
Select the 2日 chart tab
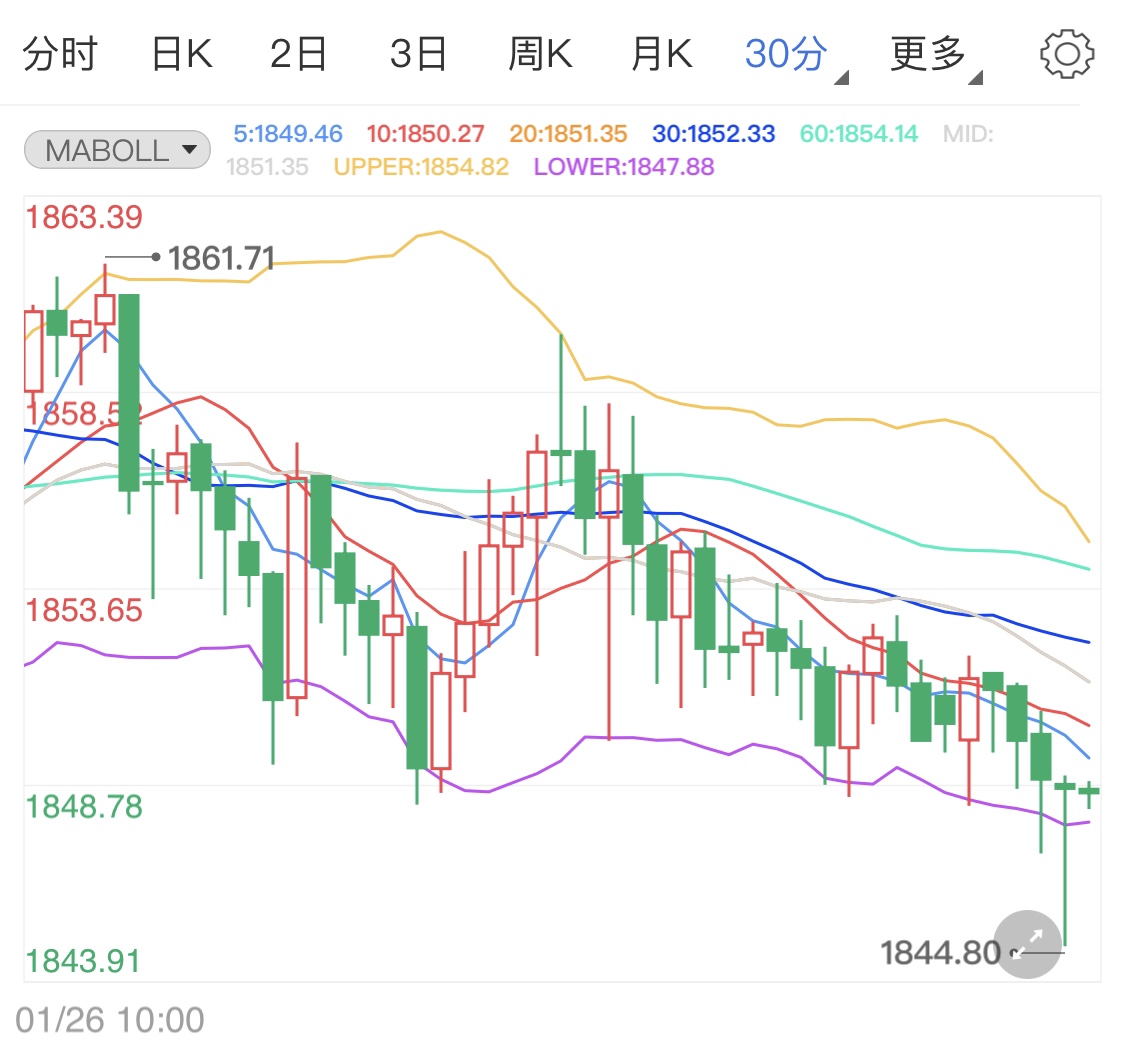298,54
